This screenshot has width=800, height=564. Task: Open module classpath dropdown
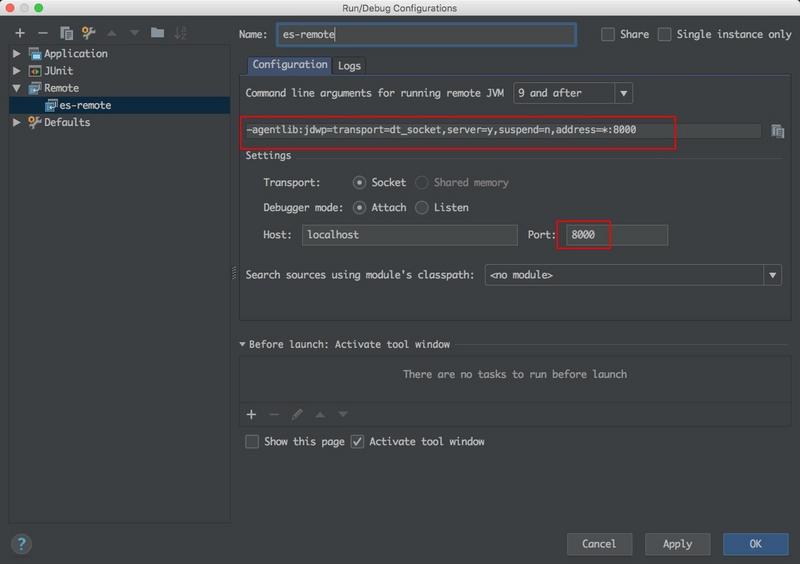click(x=633, y=275)
